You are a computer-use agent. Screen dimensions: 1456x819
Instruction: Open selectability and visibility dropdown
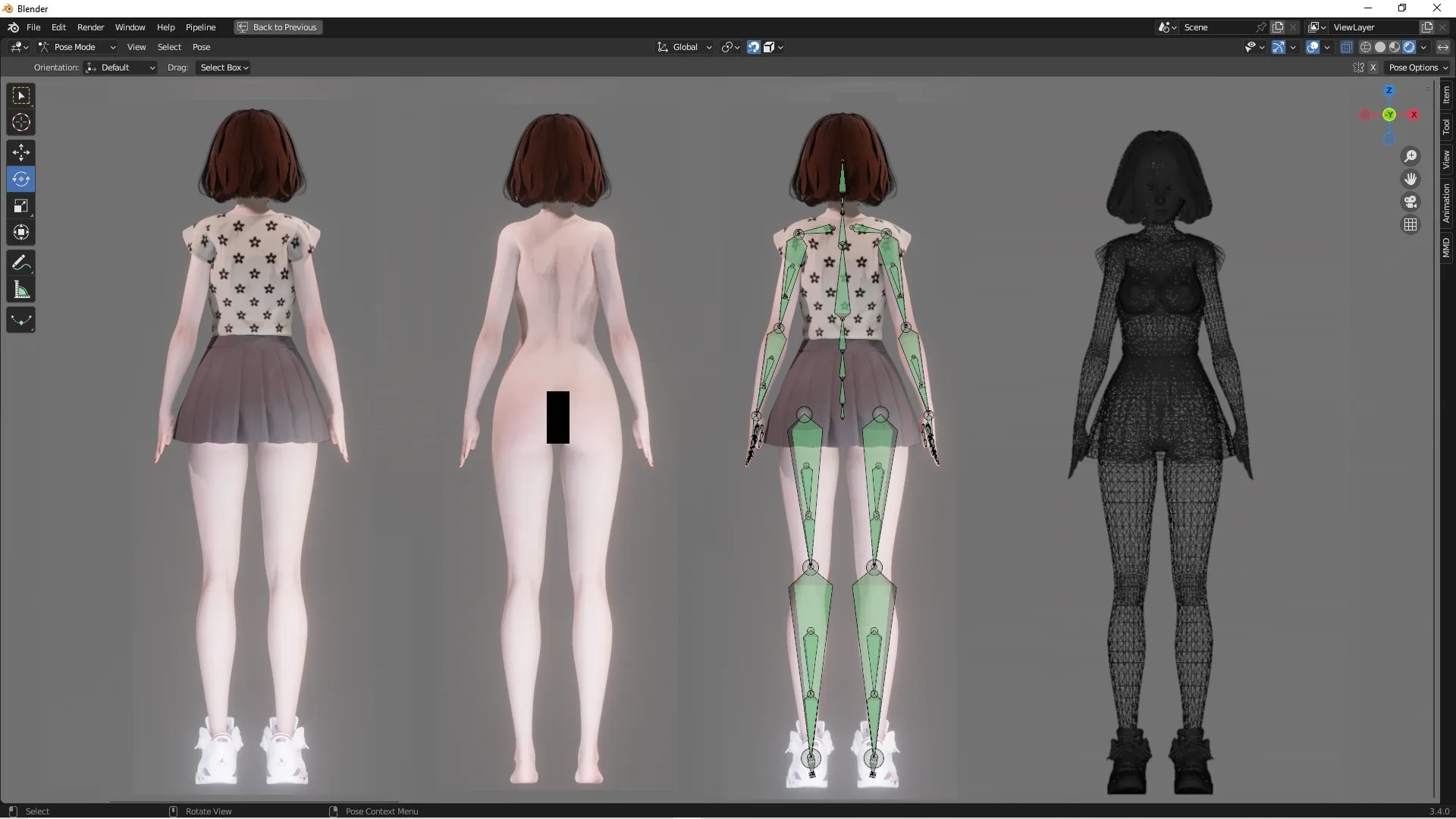1255,47
